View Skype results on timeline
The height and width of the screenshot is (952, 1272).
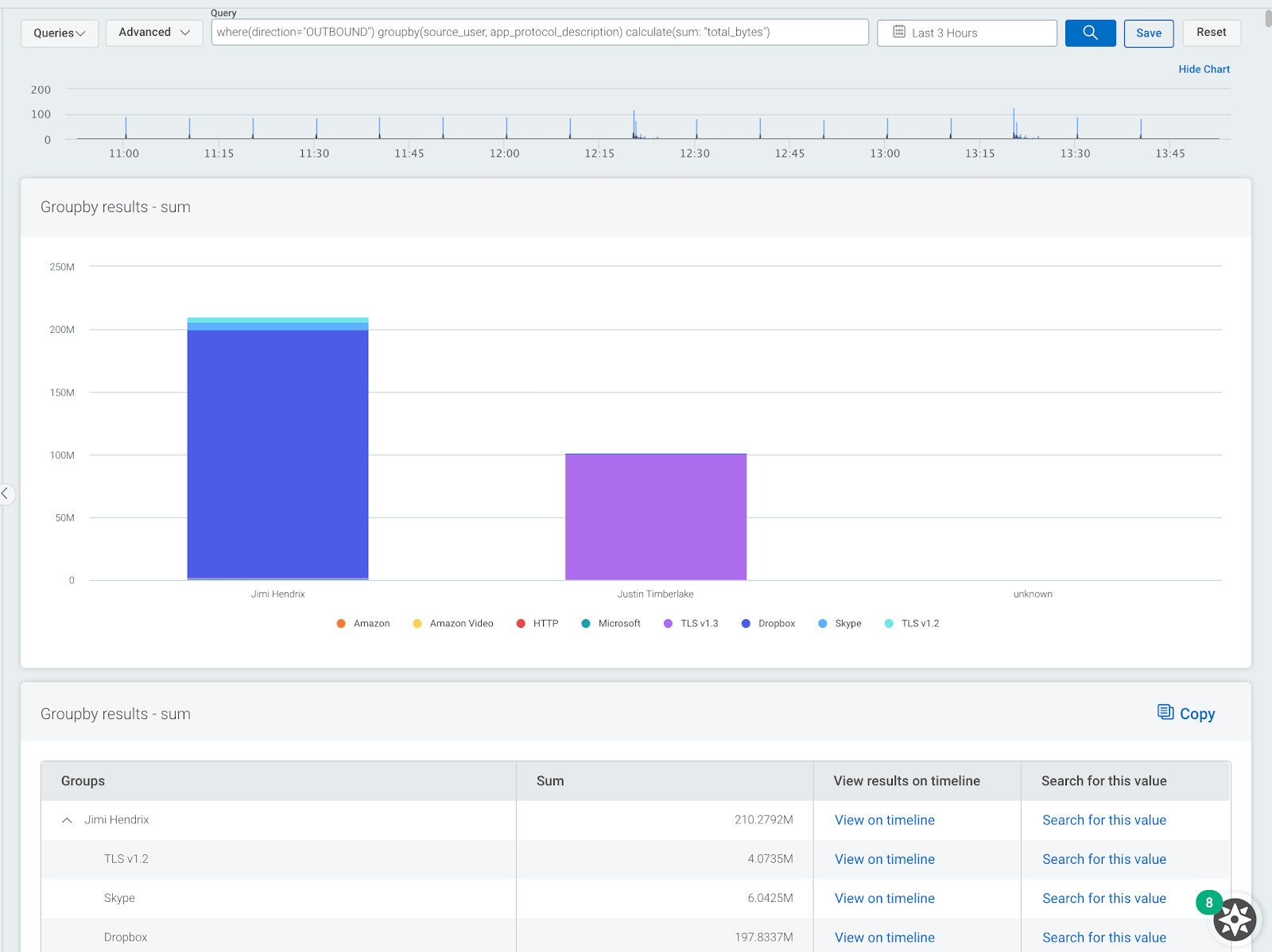click(884, 898)
